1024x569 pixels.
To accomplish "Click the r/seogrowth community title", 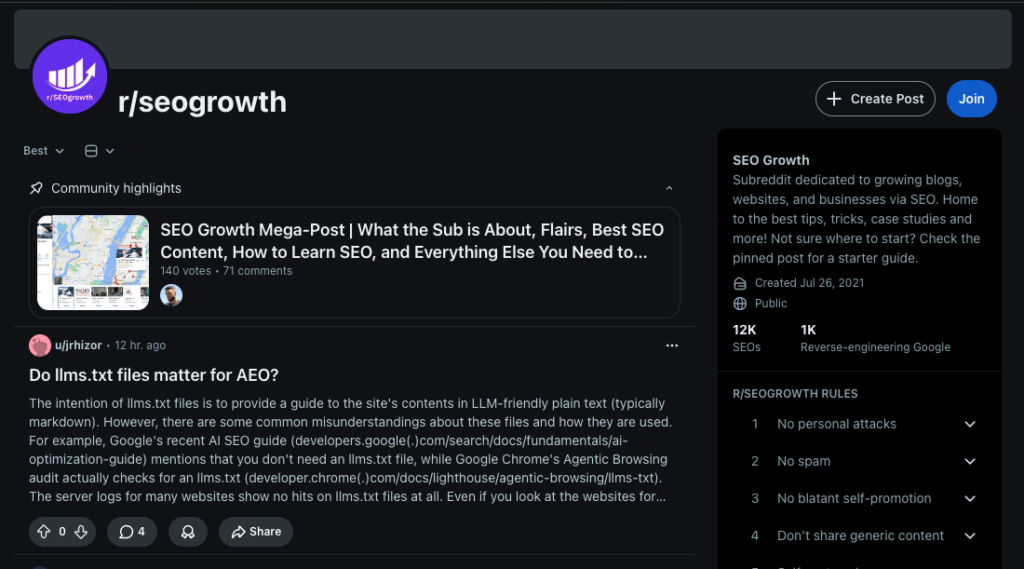I will pos(202,102).
